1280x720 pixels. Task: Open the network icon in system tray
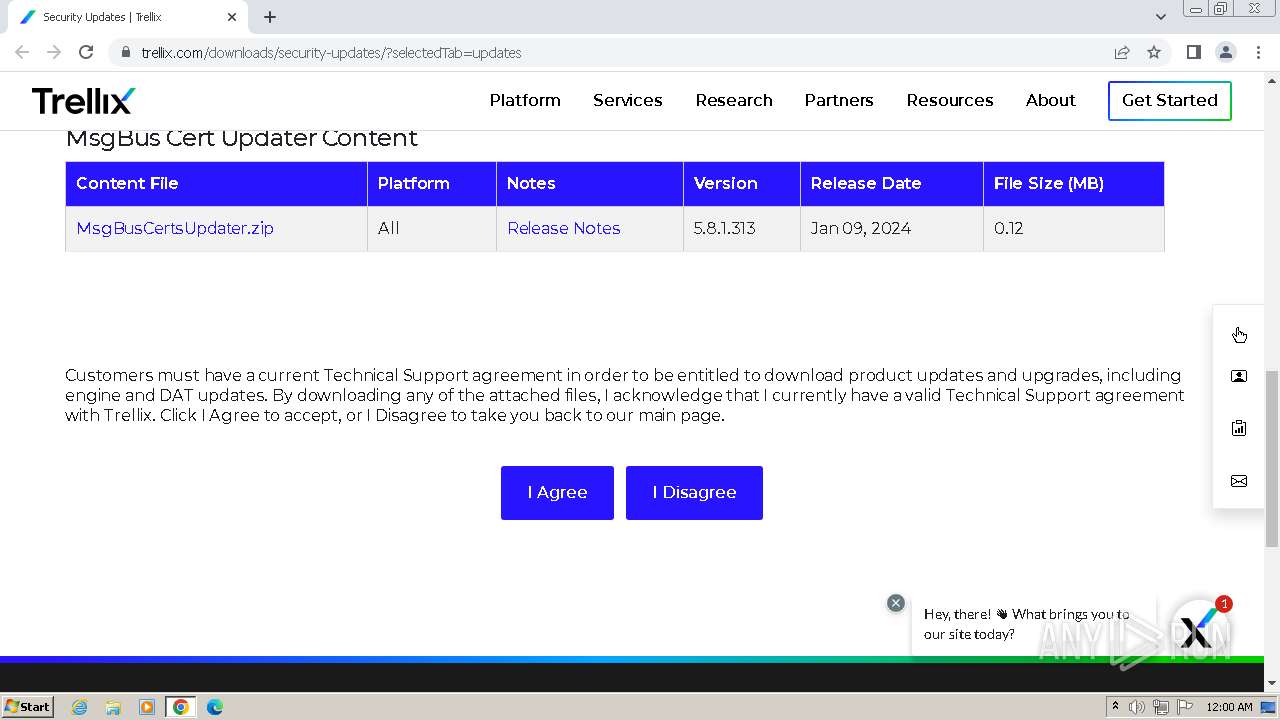(x=1160, y=707)
